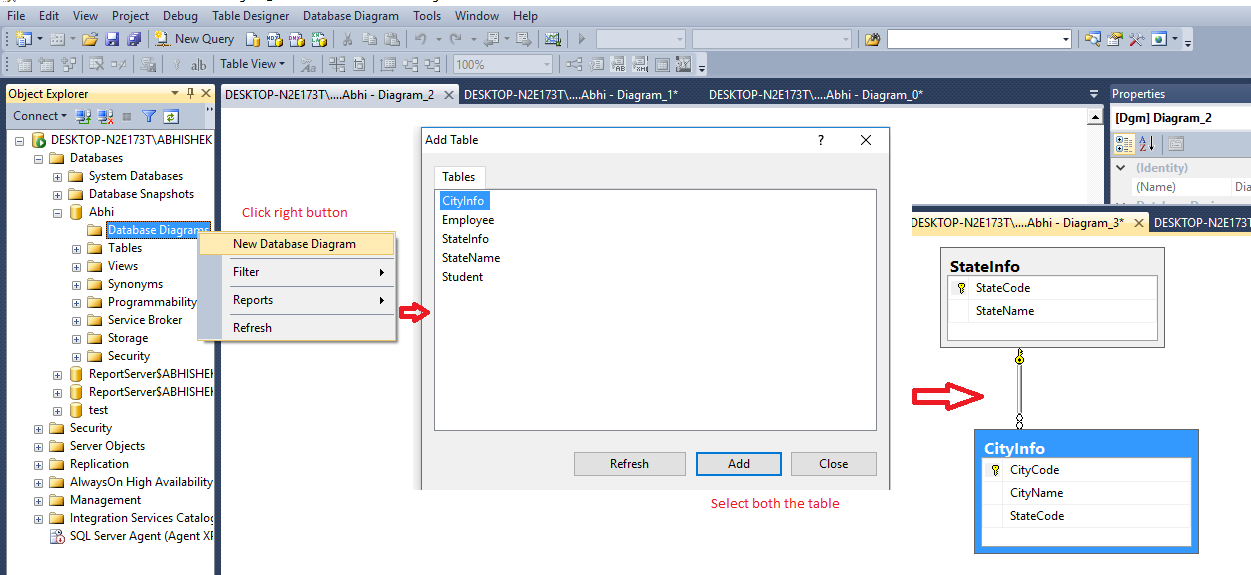
Task: Open the find combo box dropdown arrow
Action: click(x=1064, y=39)
